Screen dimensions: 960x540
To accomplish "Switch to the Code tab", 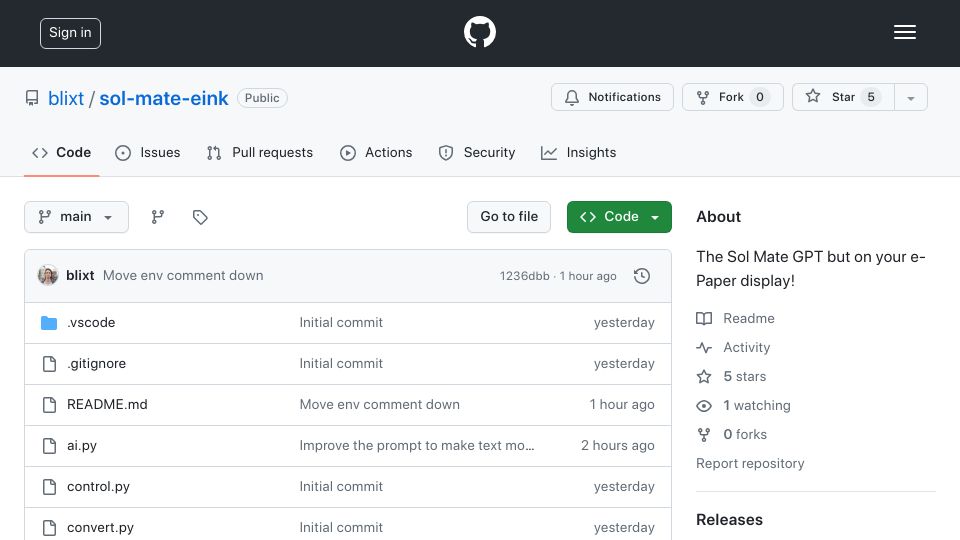I will coord(62,152).
